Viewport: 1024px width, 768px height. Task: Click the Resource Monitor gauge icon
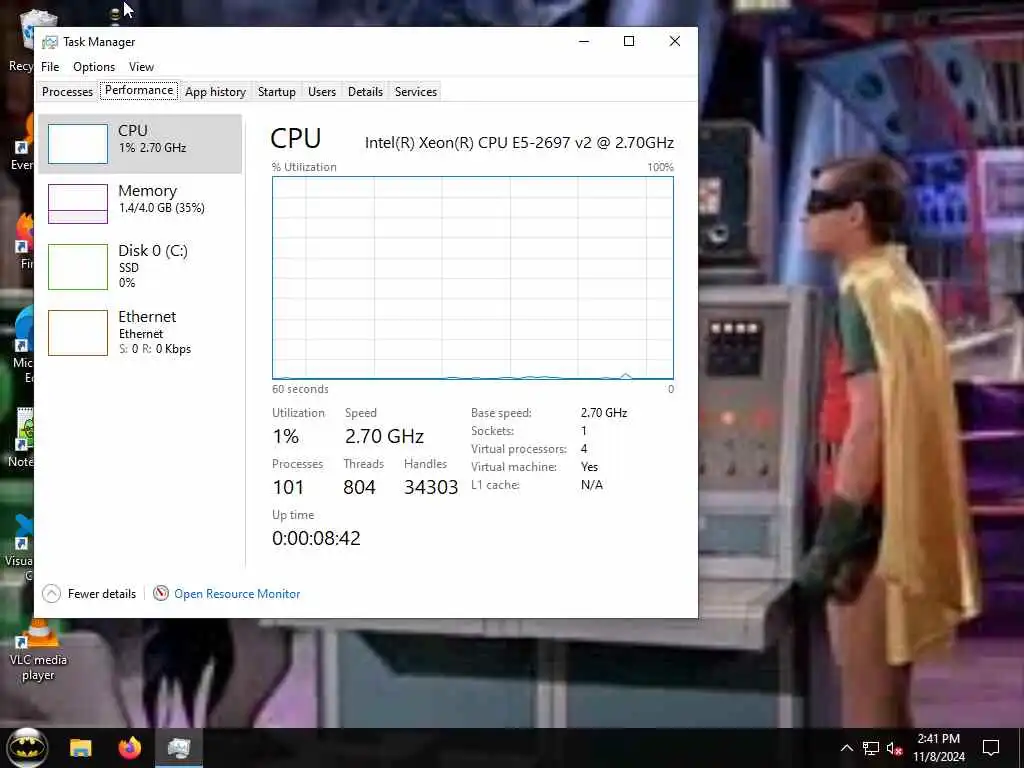pyautogui.click(x=161, y=593)
